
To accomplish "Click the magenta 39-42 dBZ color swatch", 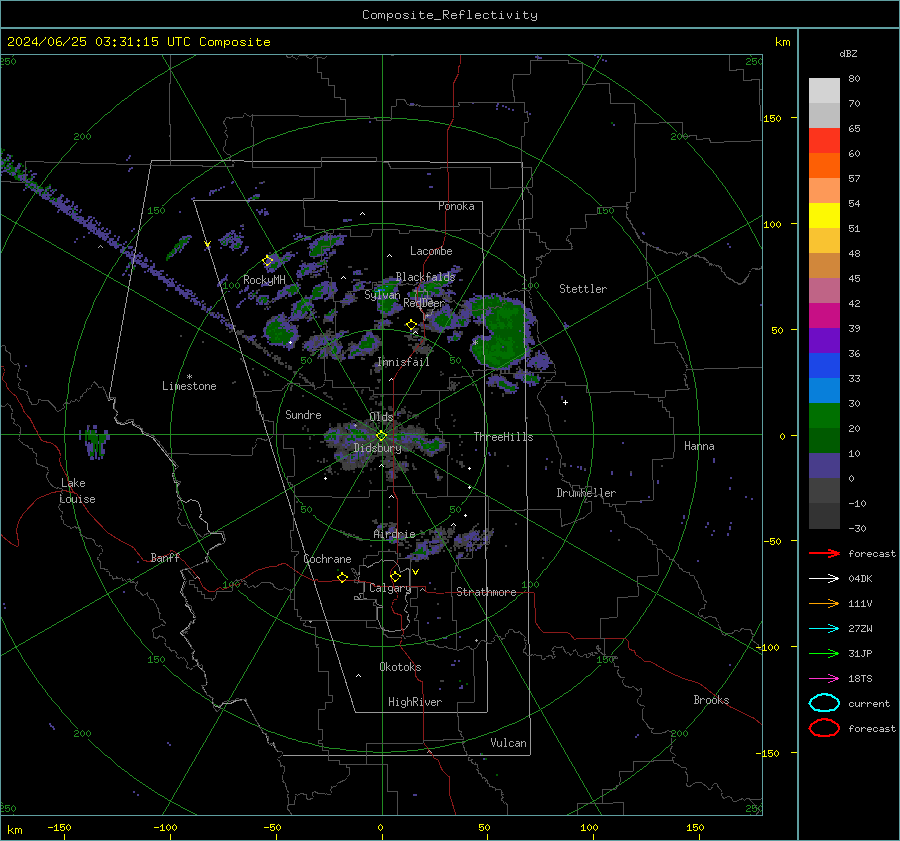I will coord(824,316).
